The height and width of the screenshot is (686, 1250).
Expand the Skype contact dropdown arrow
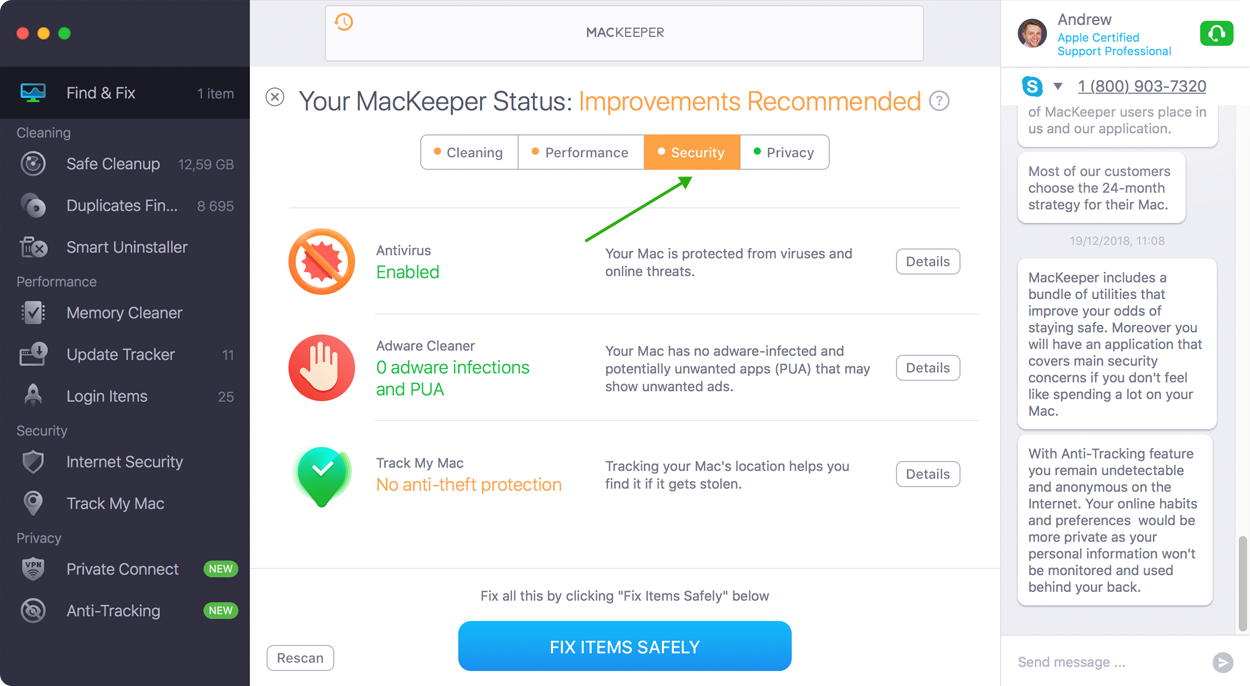coord(1058,86)
